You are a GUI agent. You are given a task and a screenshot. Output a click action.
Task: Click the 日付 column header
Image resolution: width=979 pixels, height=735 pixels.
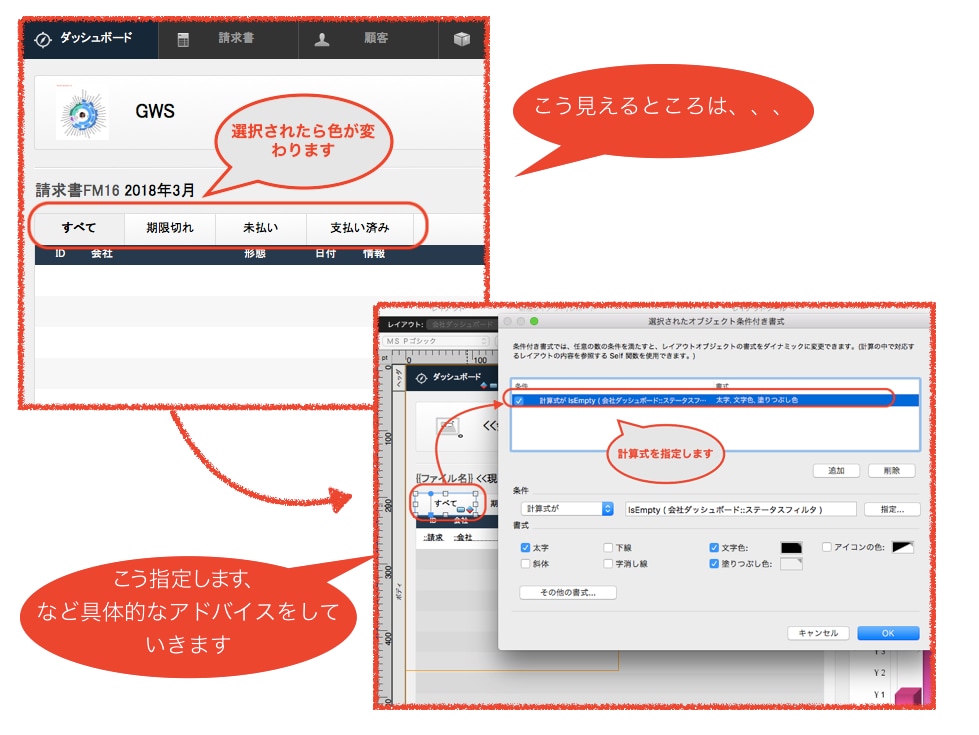pos(325,254)
